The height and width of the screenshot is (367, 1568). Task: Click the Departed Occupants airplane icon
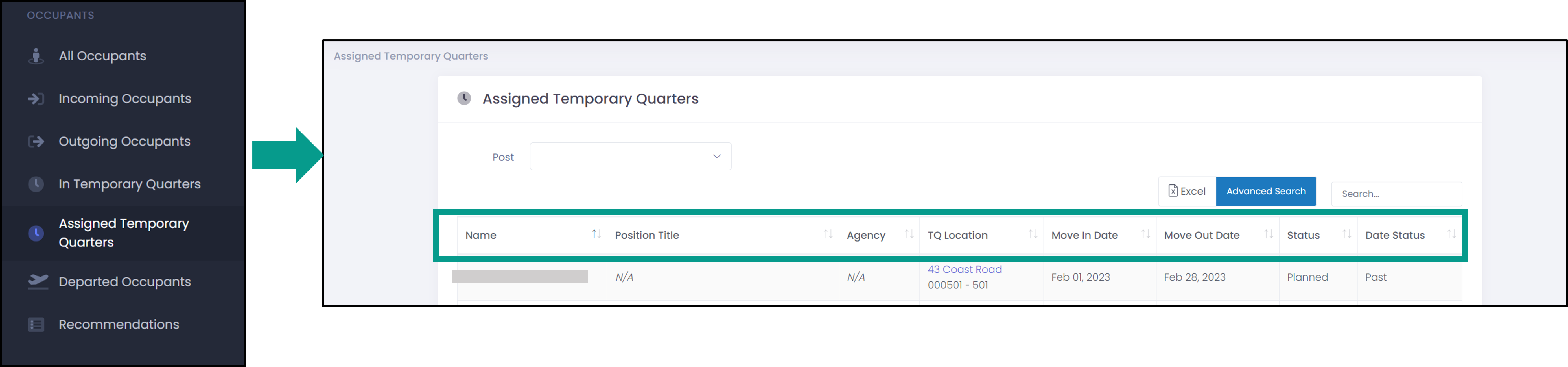(38, 282)
